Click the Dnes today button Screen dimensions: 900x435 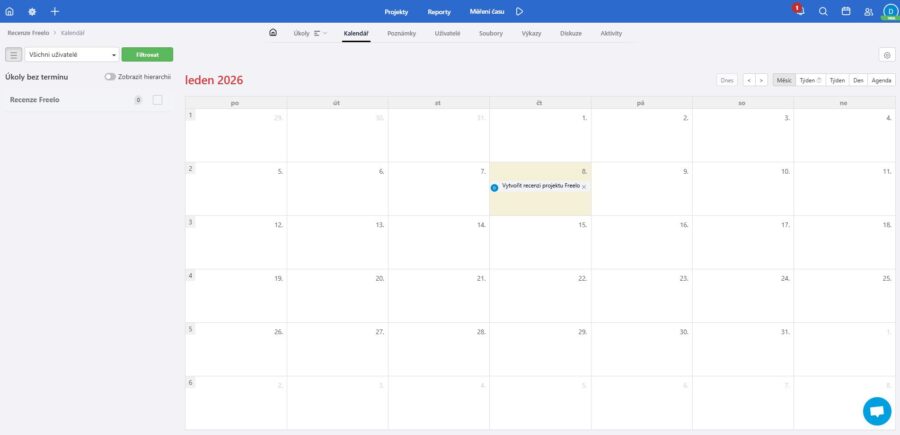coord(727,80)
